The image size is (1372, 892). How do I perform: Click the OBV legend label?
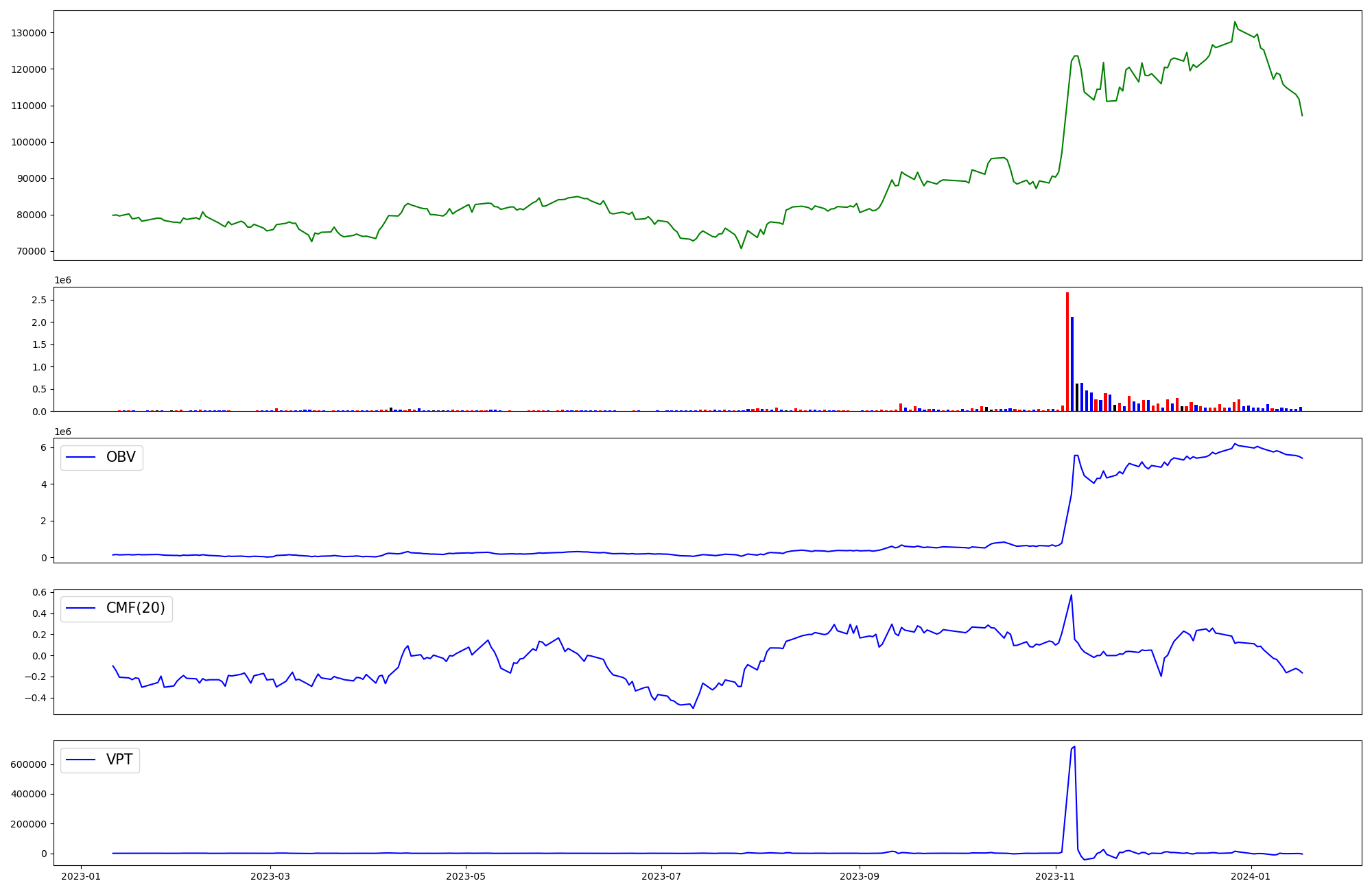[x=121, y=457]
